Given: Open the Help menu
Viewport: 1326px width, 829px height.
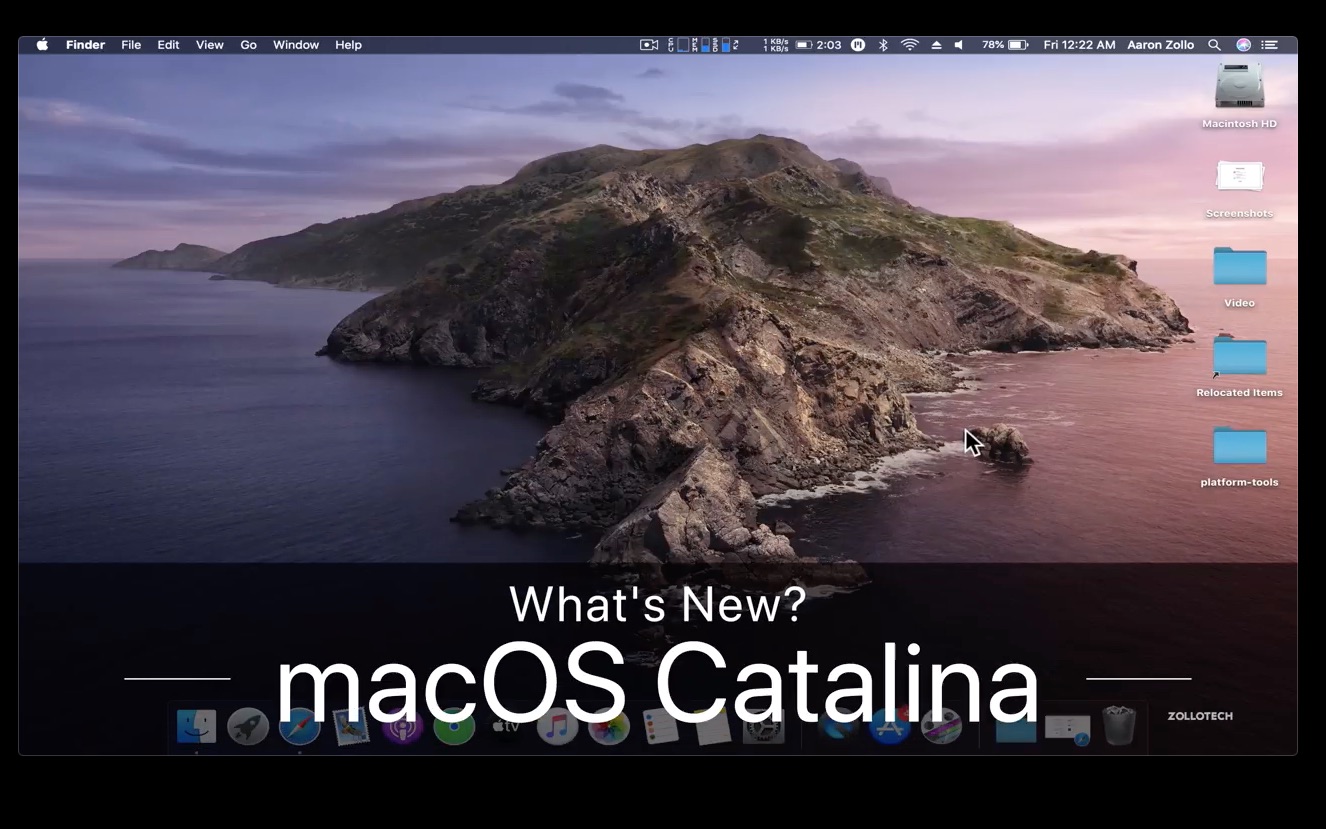Looking at the screenshot, I should 348,45.
